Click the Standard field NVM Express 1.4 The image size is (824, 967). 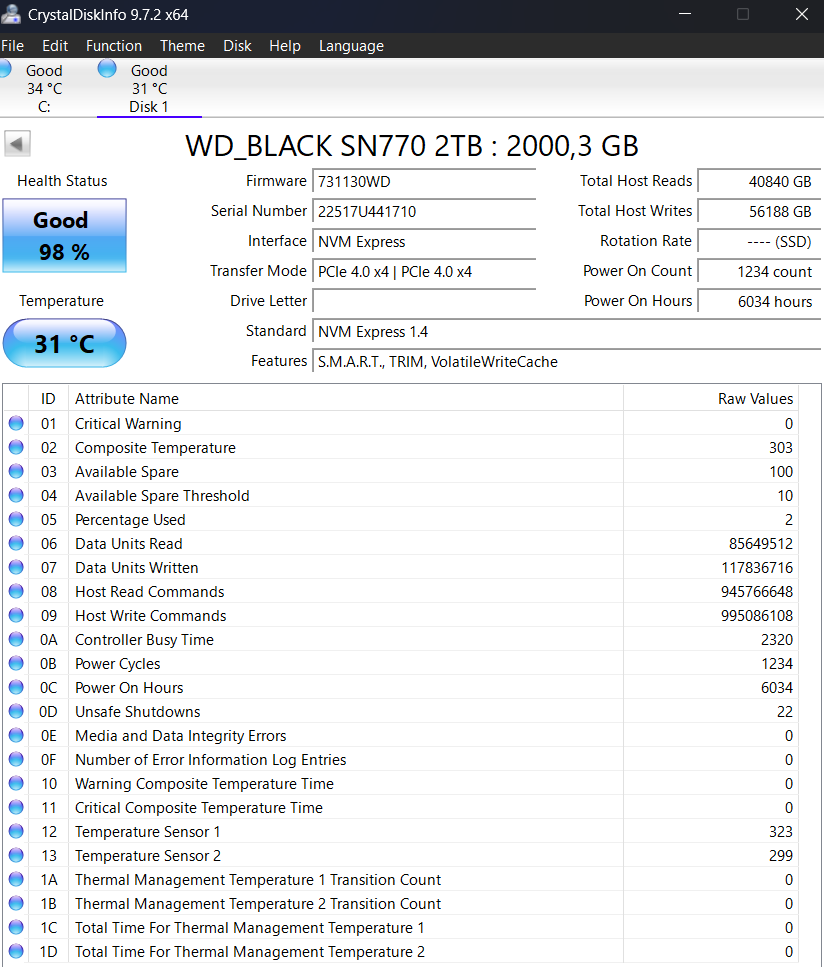[x=567, y=332]
